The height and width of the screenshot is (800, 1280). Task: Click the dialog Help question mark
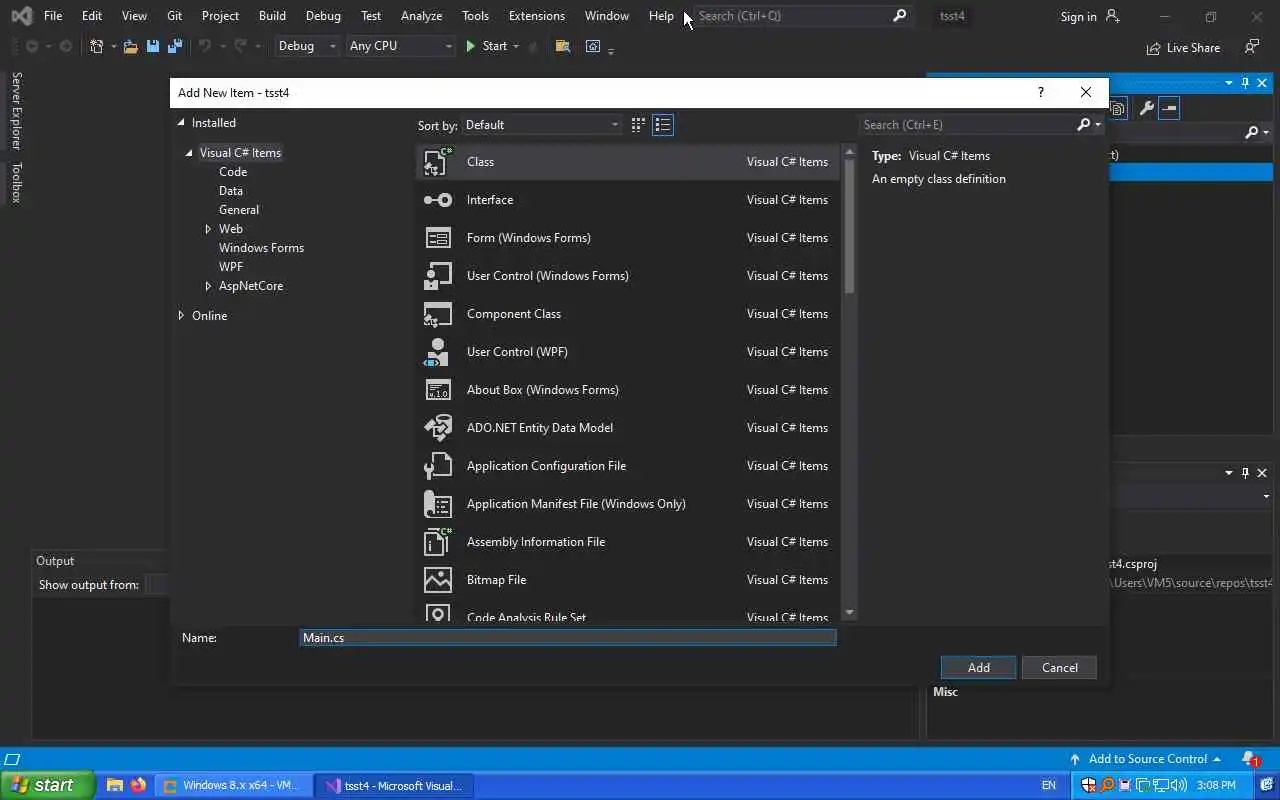(1041, 92)
